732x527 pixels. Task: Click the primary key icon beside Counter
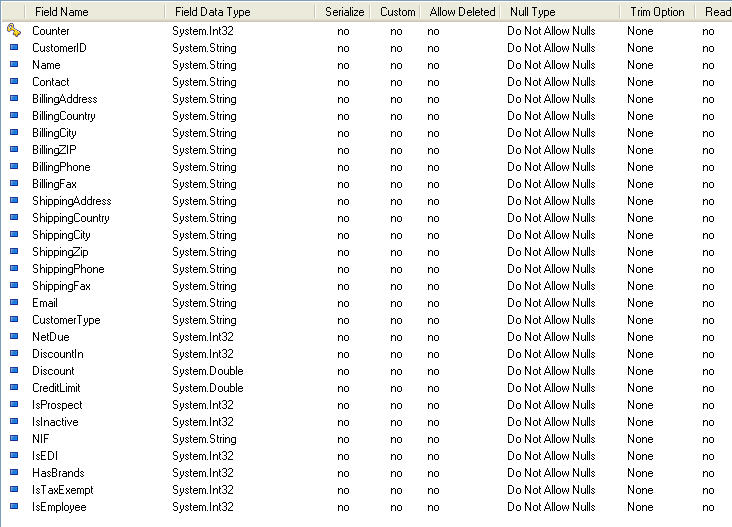14,31
